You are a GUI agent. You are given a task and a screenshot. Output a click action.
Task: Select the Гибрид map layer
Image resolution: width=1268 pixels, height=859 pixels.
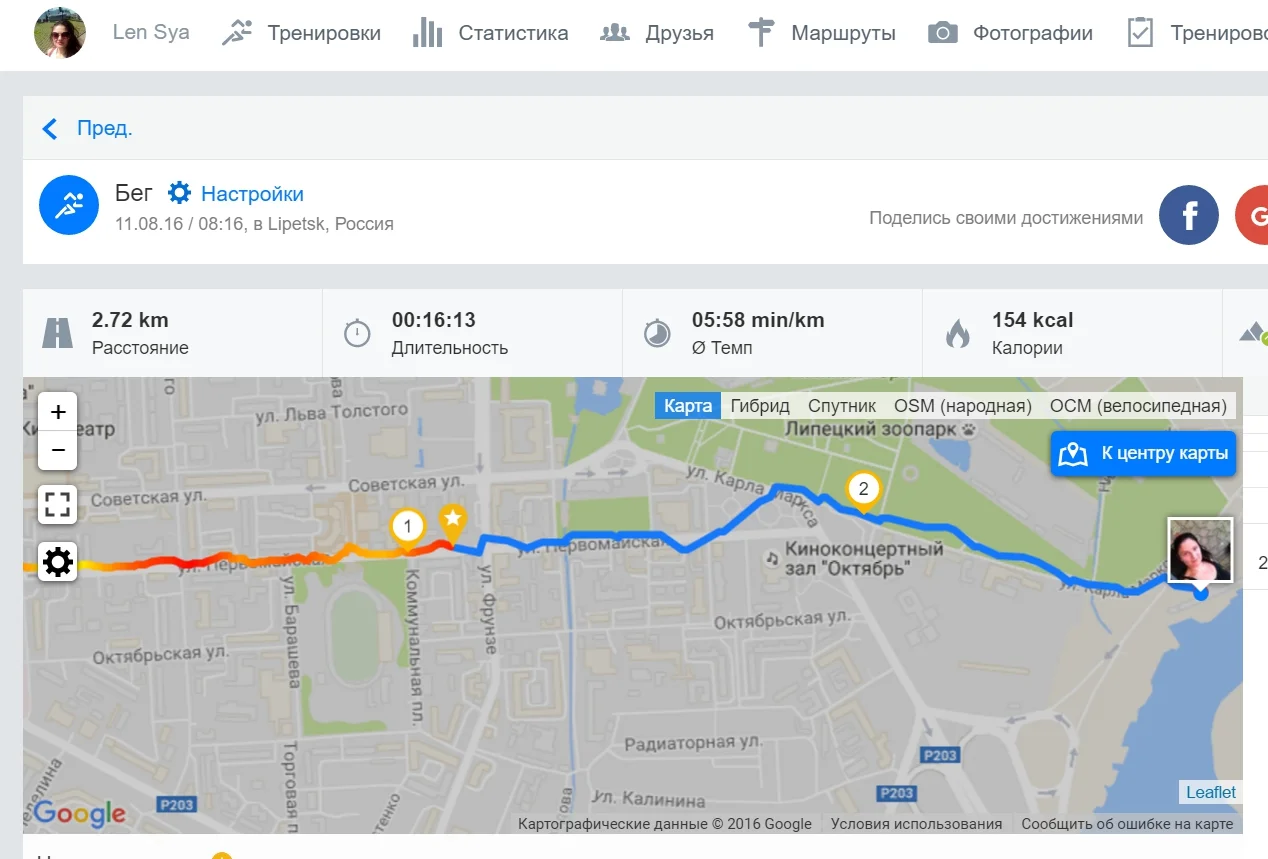[760, 406]
